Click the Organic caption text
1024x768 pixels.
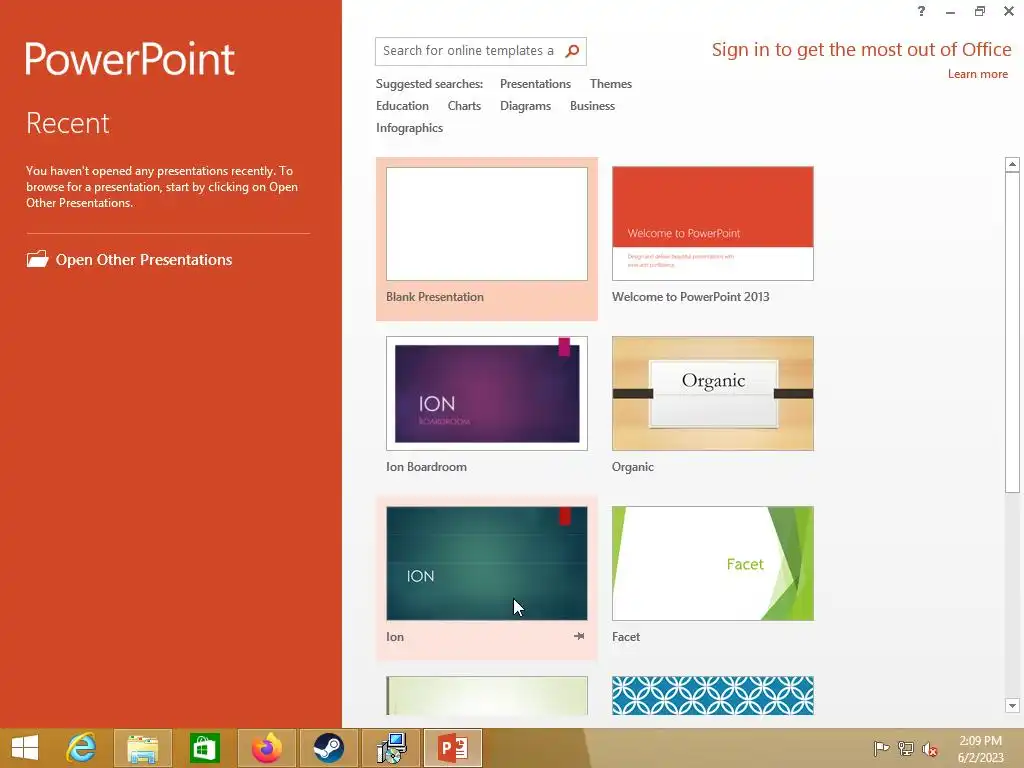632,467
